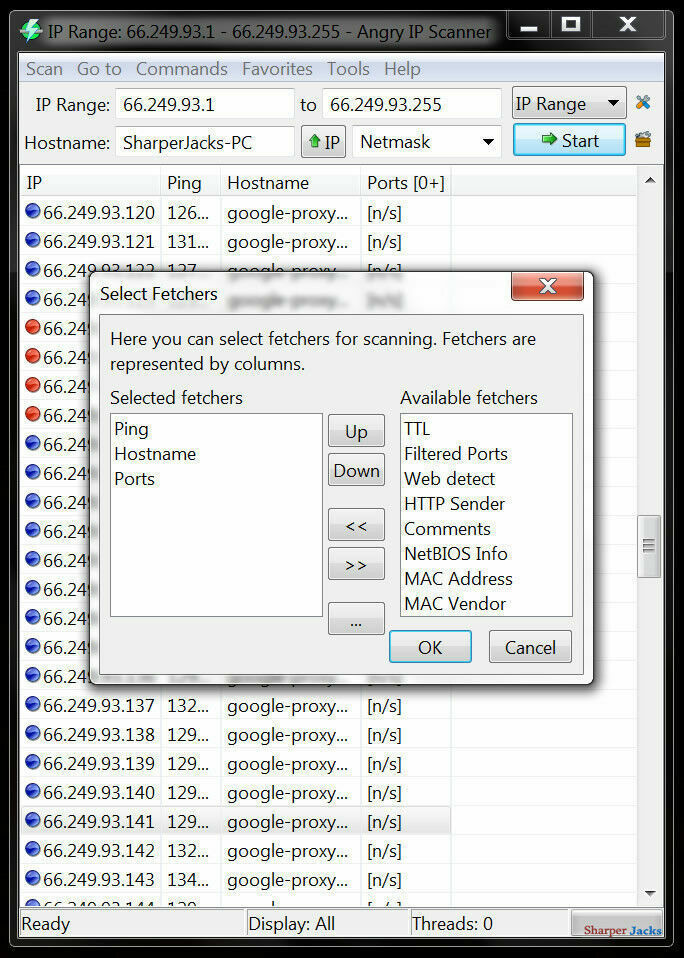Click the scrollbar up arrow
The image size is (684, 958).
click(650, 180)
